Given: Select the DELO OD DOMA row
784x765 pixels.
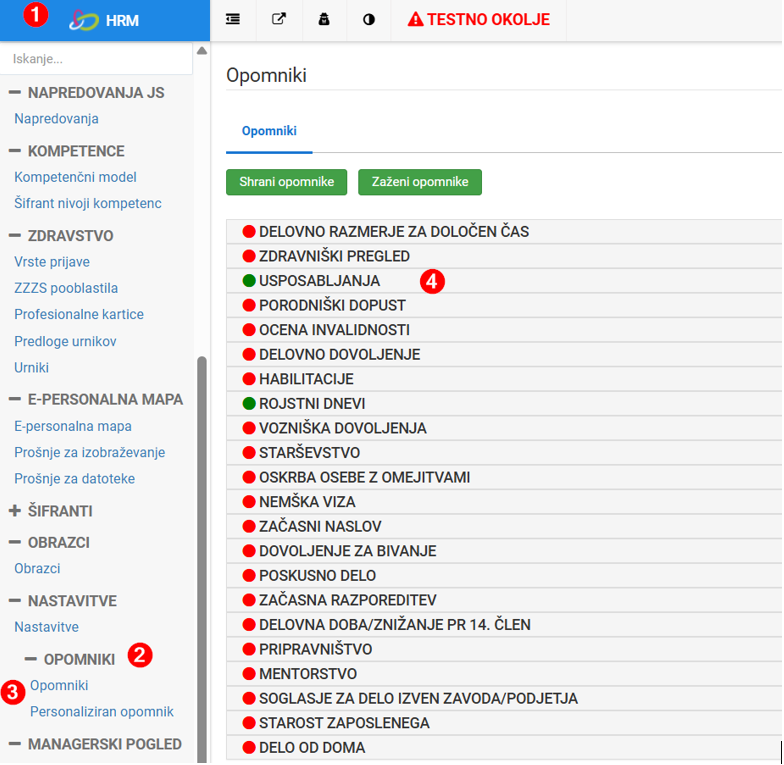Looking at the screenshot, I should click(504, 747).
